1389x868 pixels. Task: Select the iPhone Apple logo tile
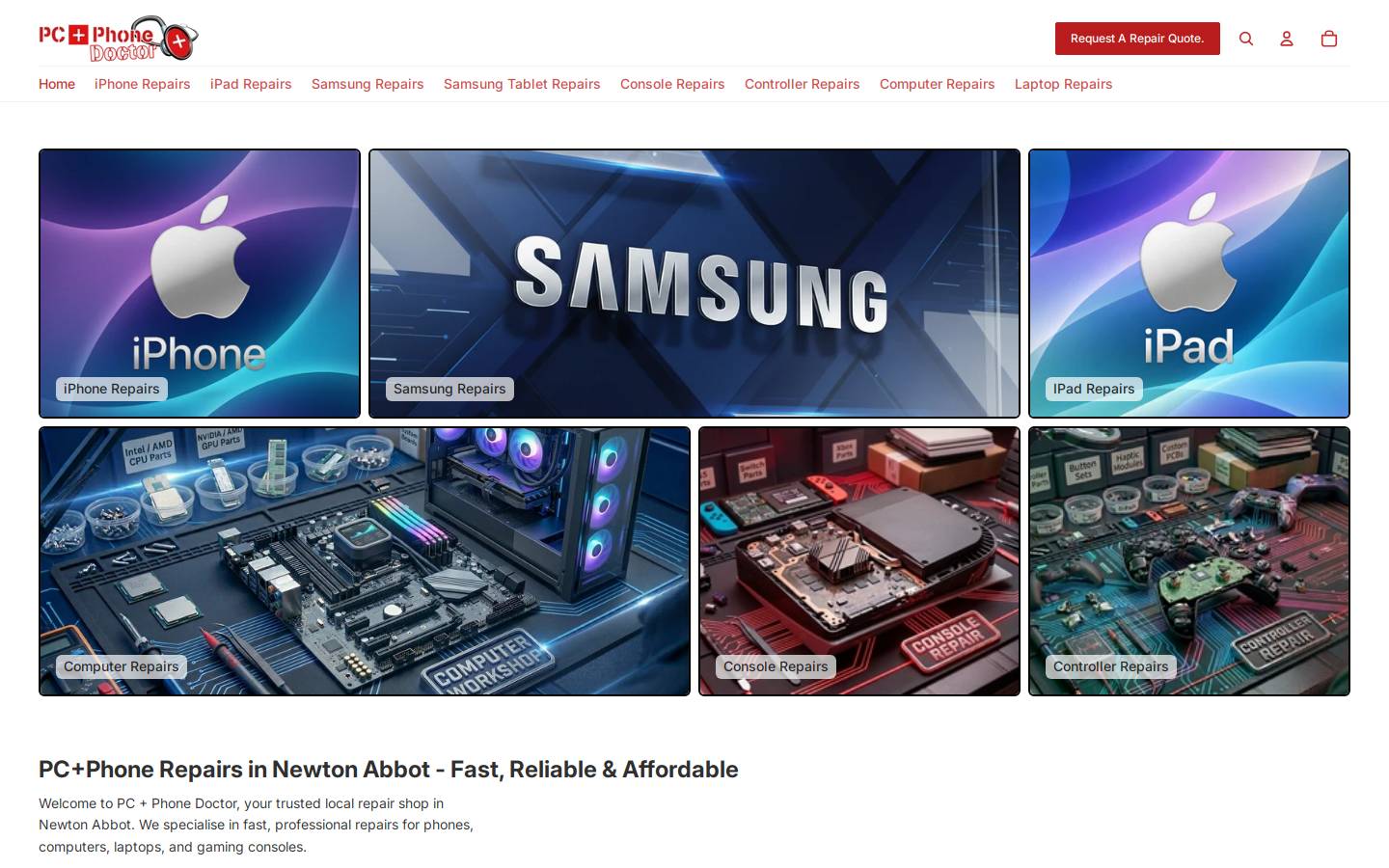200,284
